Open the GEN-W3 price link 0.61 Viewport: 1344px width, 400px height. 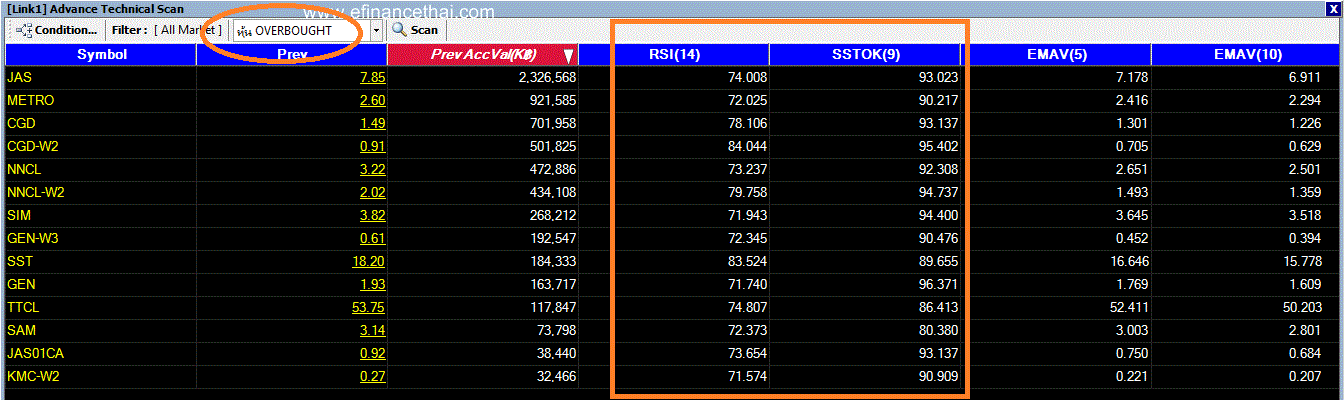coord(373,238)
